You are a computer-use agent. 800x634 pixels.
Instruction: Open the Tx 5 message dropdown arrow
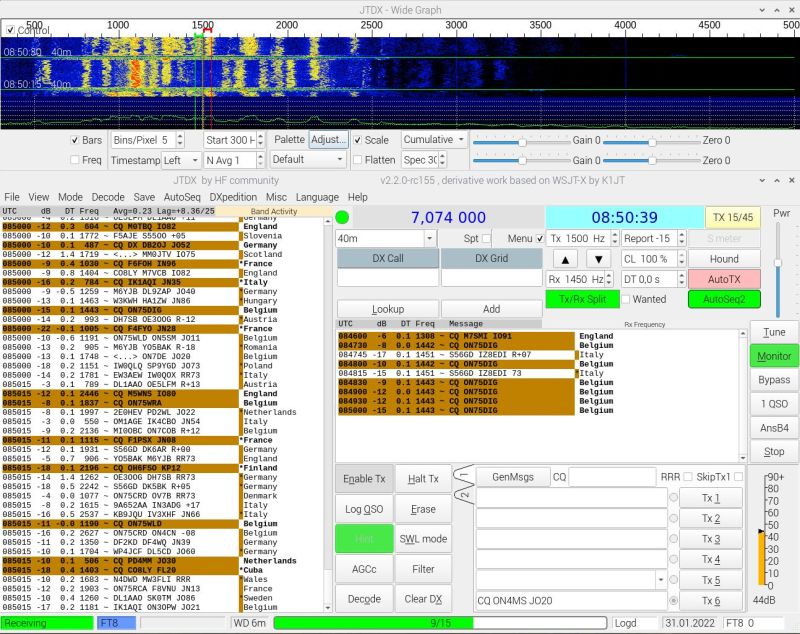tap(661, 580)
